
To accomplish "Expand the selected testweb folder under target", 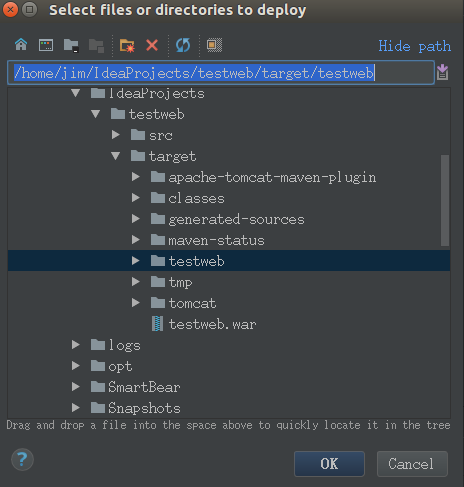I will pyautogui.click(x=136, y=261).
